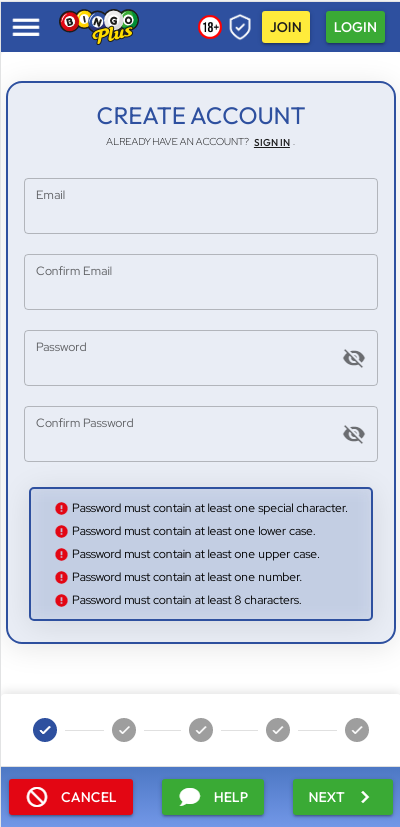Click the speech bubble icon on Help

(189, 796)
